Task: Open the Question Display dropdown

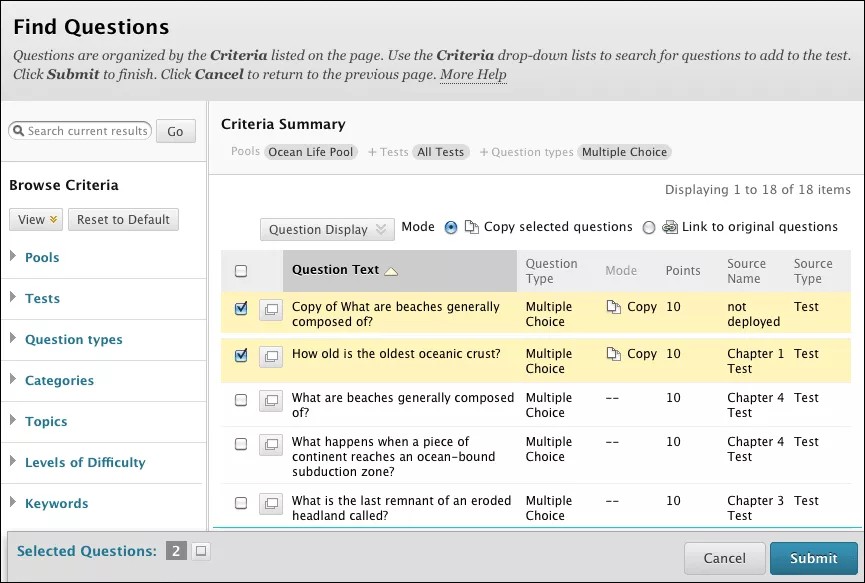Action: pyautogui.click(x=327, y=229)
